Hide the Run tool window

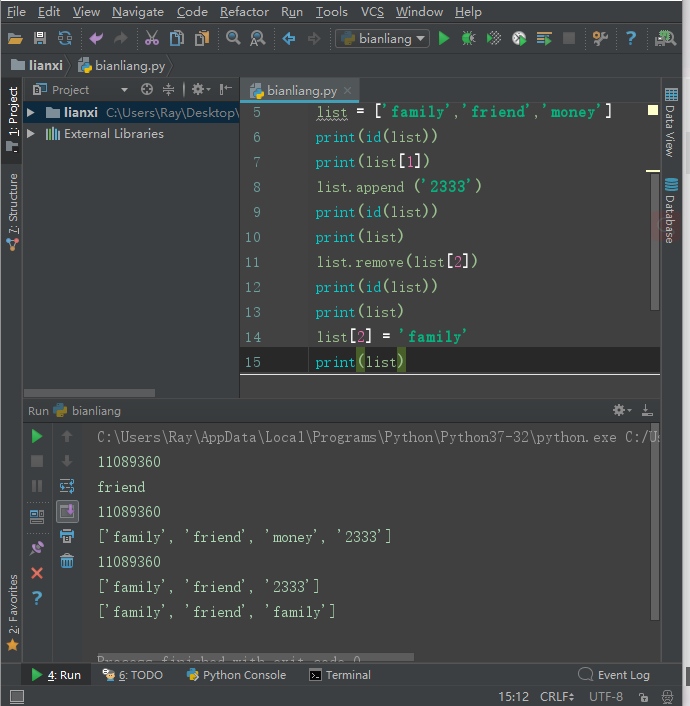click(647, 410)
